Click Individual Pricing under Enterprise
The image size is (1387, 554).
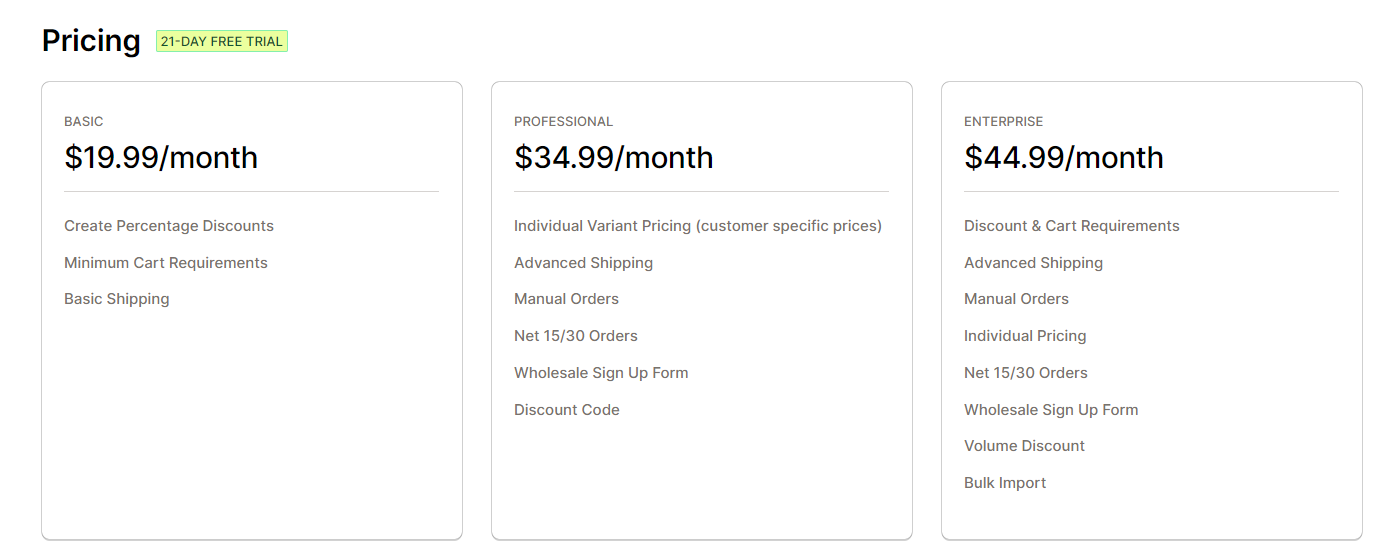(1025, 336)
